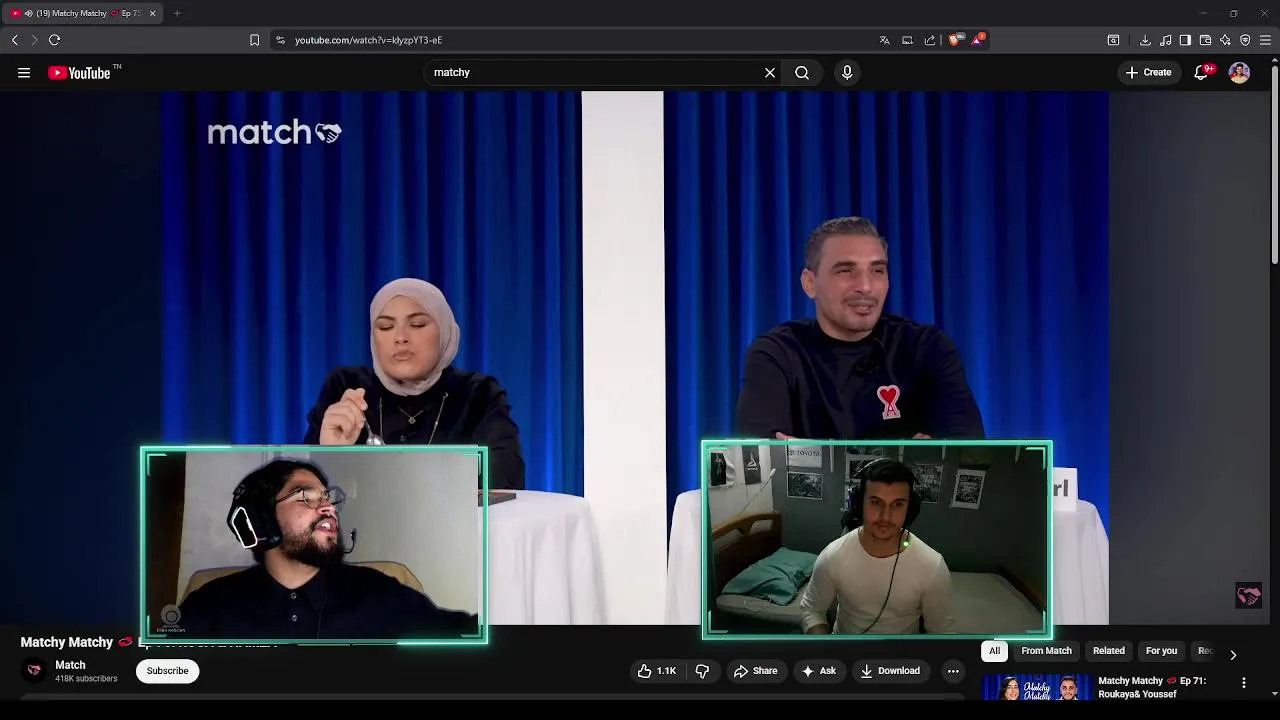Viewport: 1280px width, 720px height.
Task: Open cast/screen icon in address bar
Action: pos(907,40)
